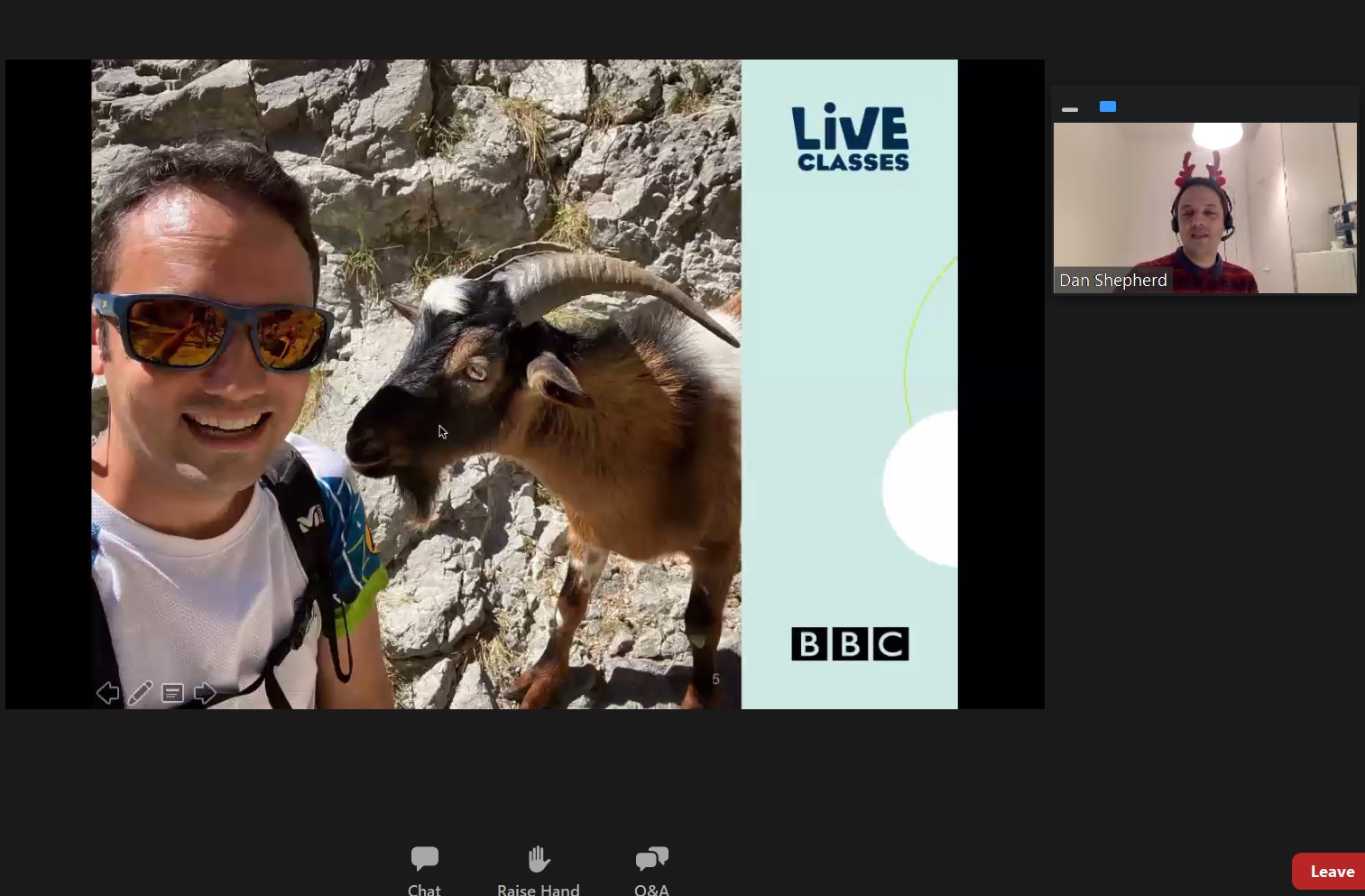
Task: Leave the meeting
Action: 1330,872
